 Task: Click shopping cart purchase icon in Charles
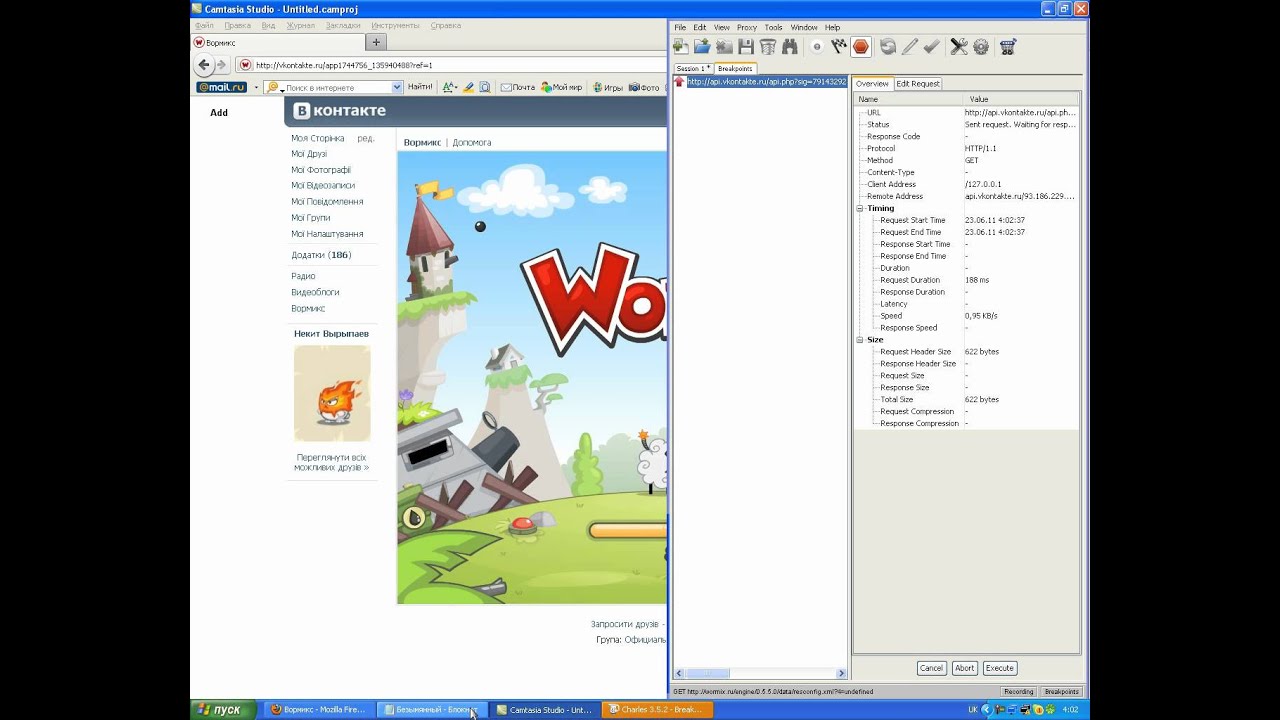pos(1008,46)
